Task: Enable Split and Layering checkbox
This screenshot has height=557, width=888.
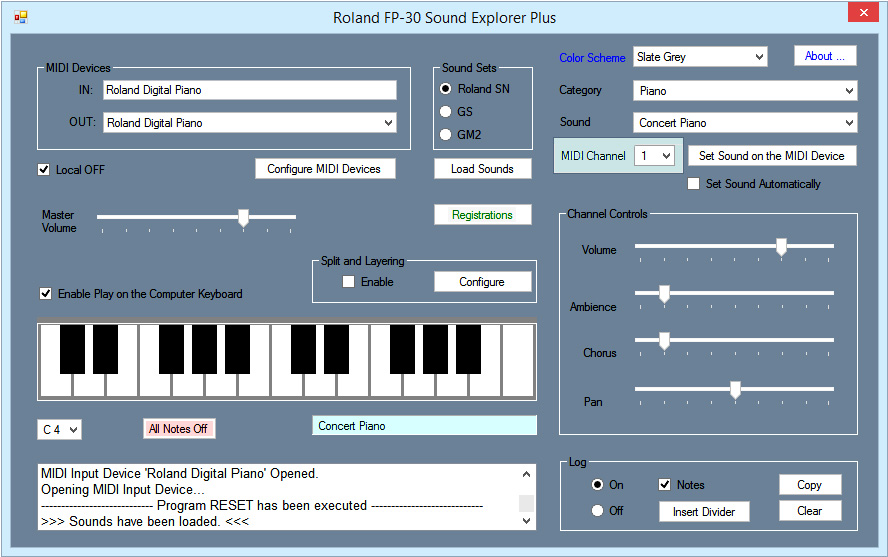Action: pyautogui.click(x=348, y=281)
